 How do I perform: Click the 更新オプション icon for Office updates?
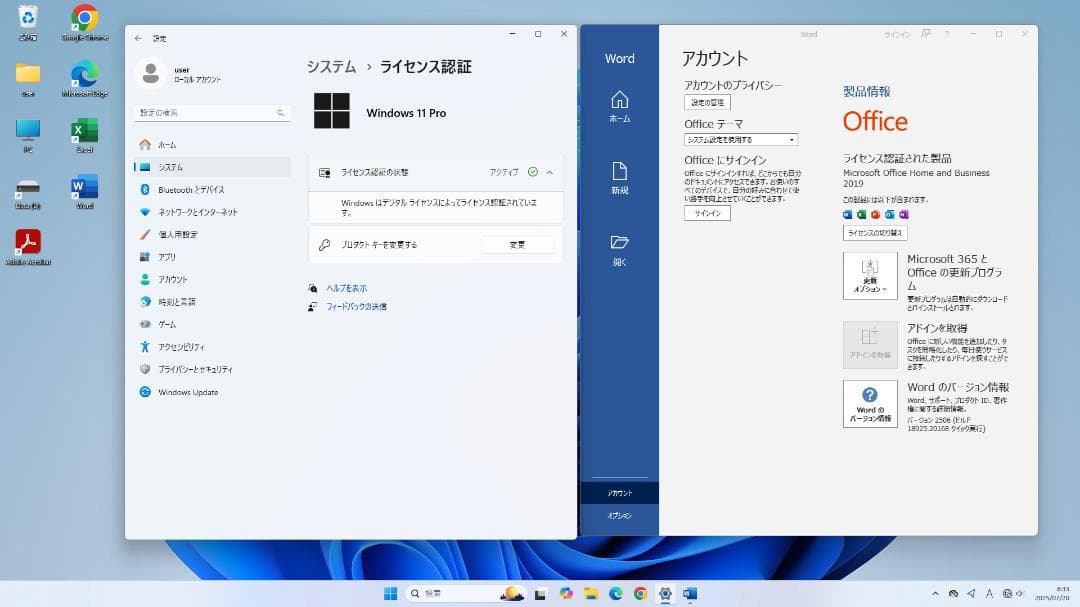click(x=869, y=275)
